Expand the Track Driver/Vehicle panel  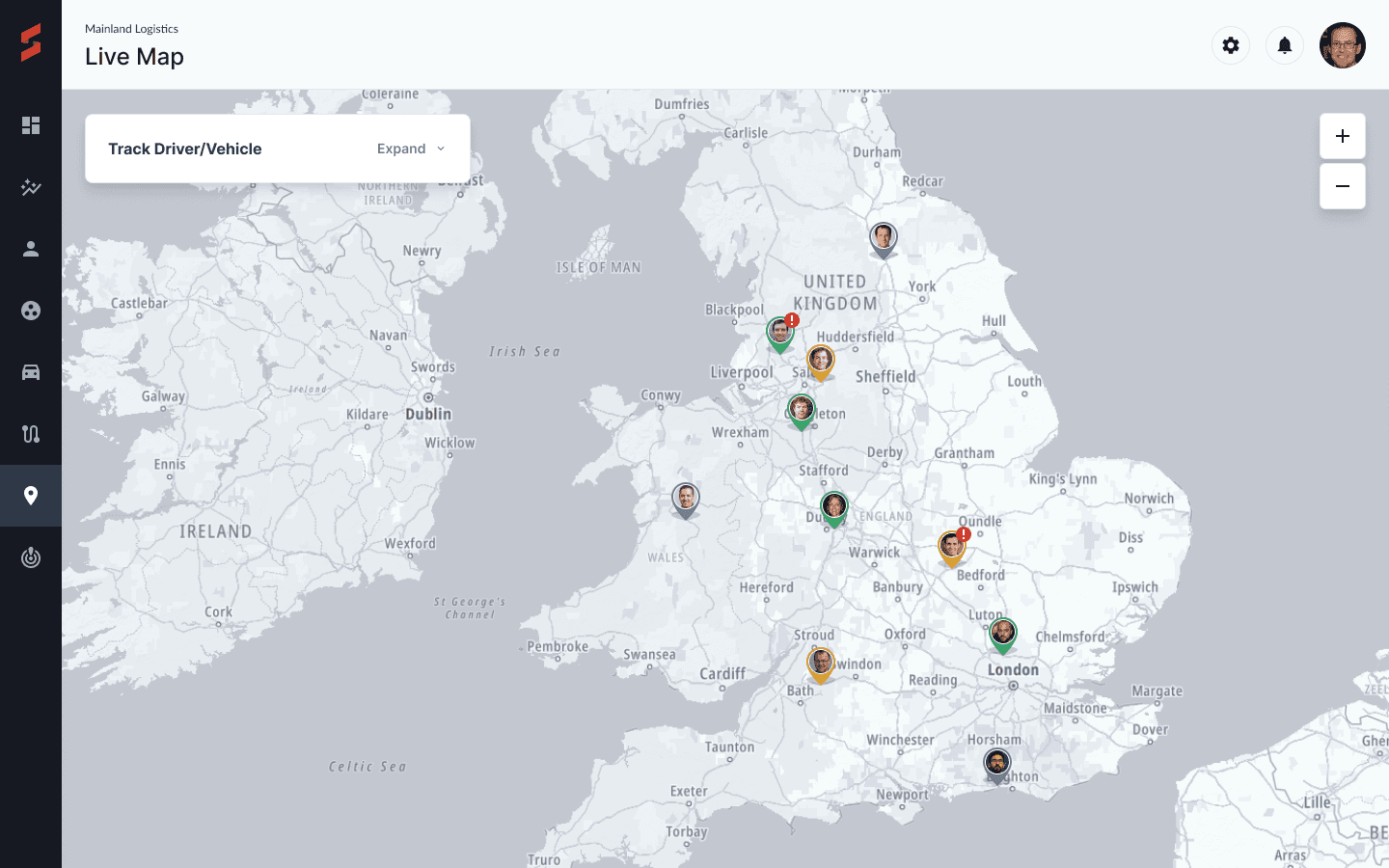click(412, 149)
